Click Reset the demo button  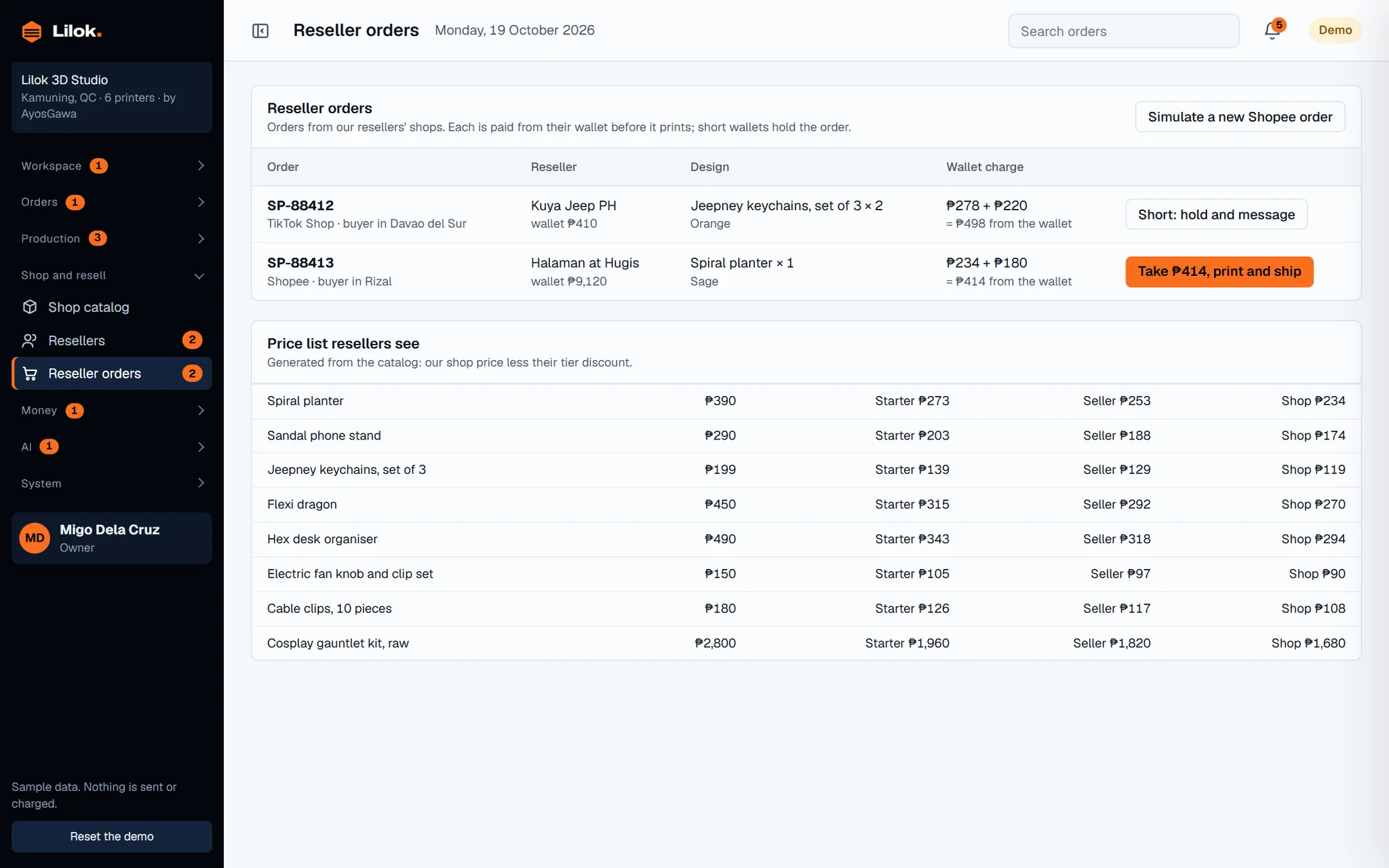pos(112,836)
